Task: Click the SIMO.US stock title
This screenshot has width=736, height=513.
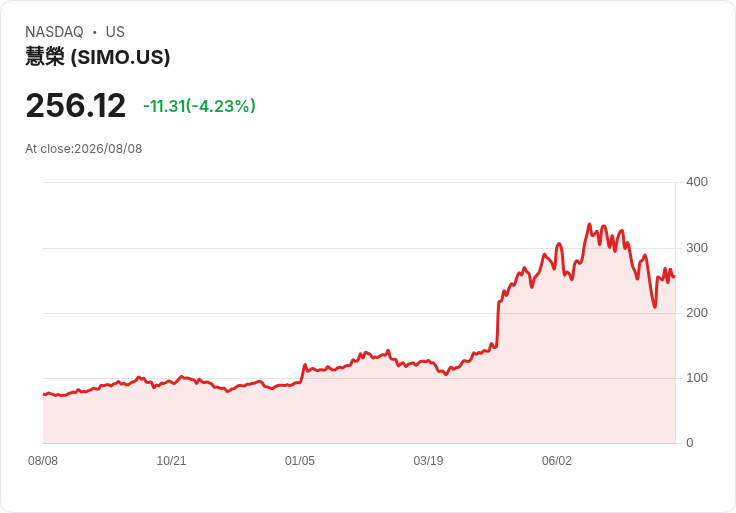Action: point(98,57)
